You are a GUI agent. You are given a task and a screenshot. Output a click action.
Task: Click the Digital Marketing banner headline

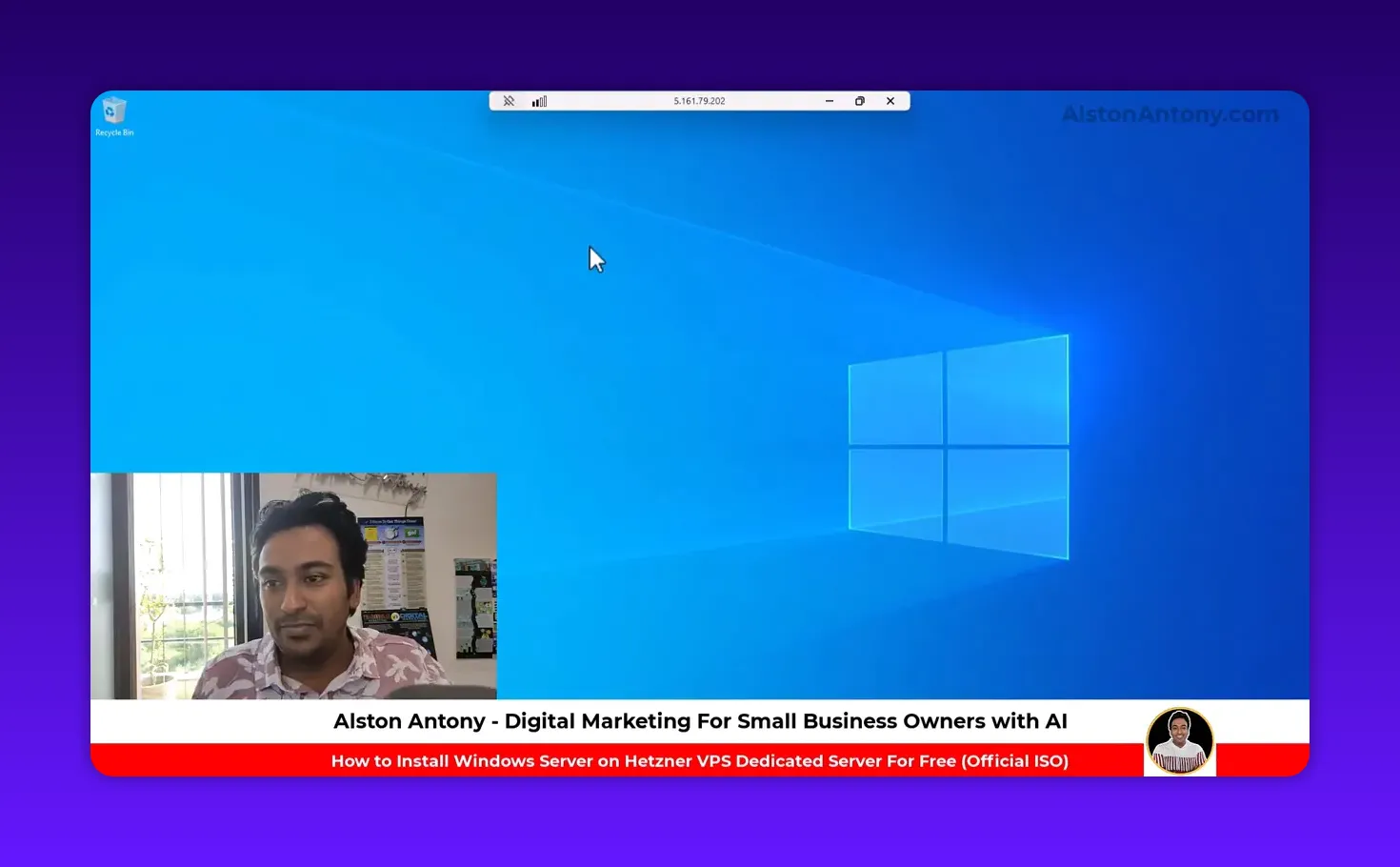tap(700, 721)
